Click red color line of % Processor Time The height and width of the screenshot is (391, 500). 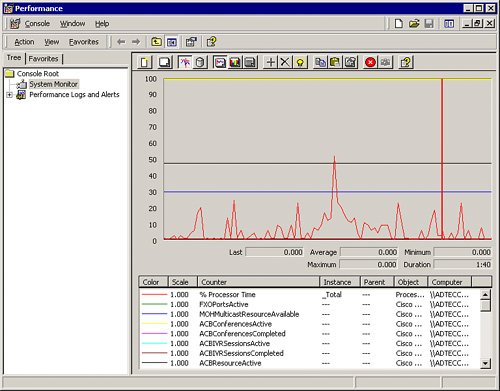click(x=154, y=295)
